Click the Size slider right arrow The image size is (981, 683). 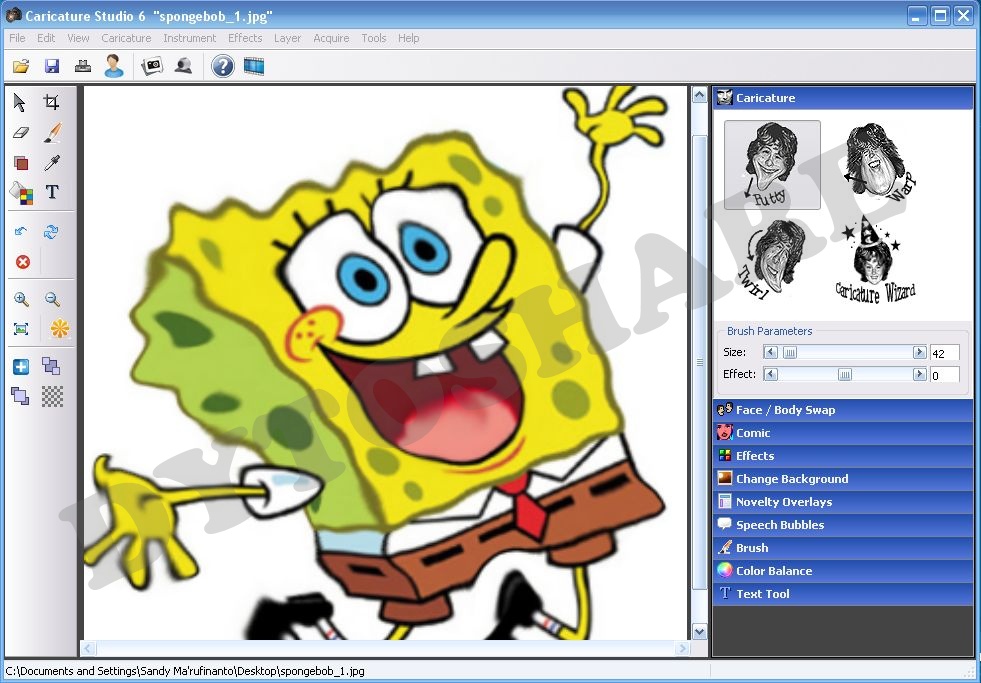point(919,353)
